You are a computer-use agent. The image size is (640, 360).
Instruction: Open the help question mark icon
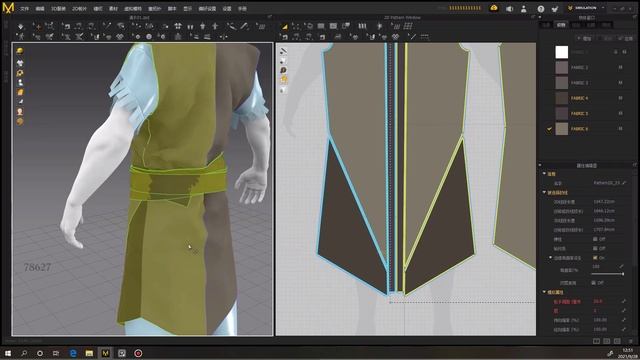(540, 9)
